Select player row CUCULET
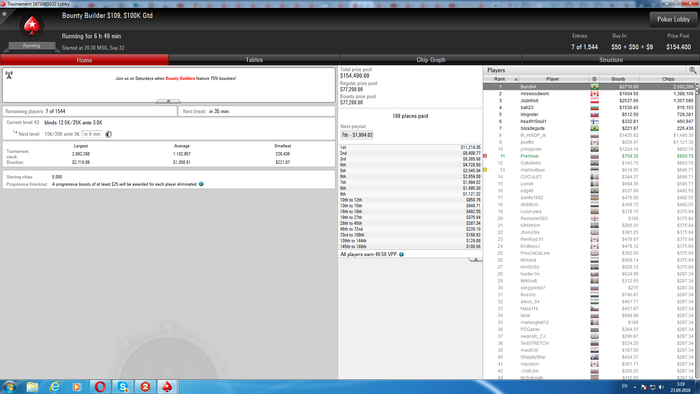700x394 pixels. [589, 177]
